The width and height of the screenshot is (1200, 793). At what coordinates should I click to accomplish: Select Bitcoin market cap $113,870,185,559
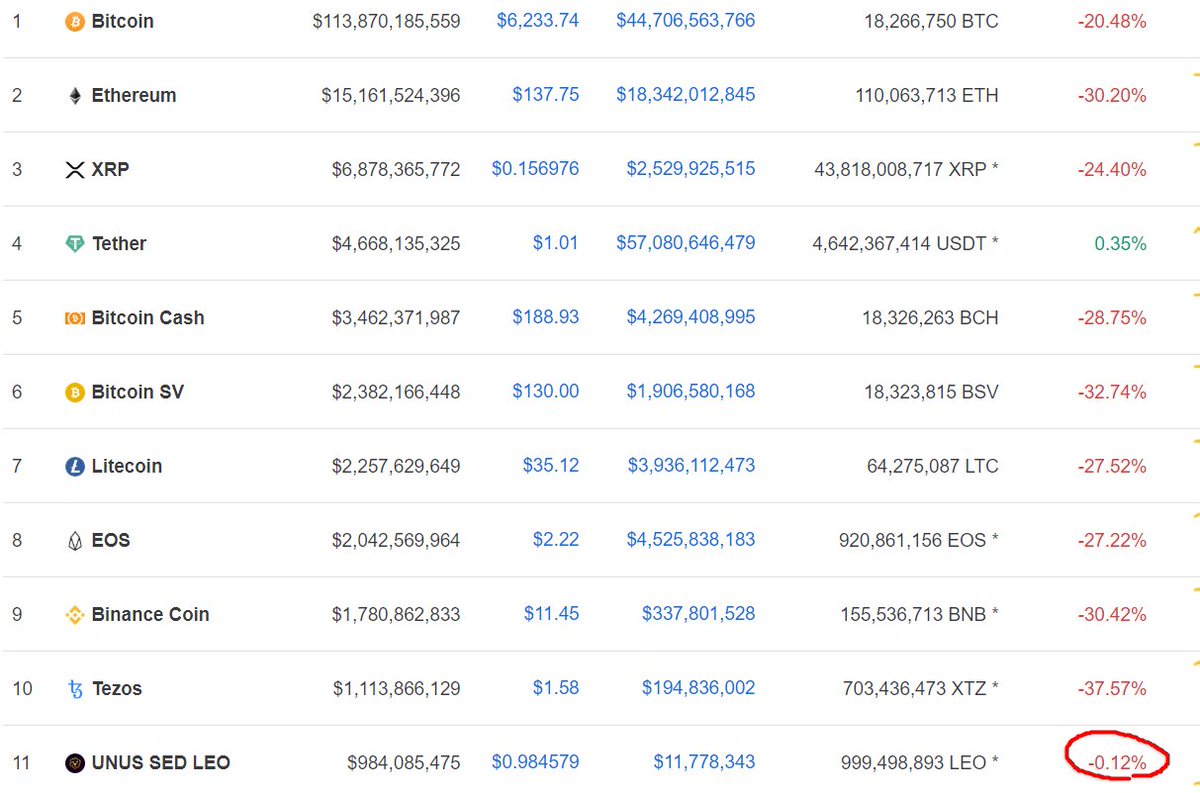(386, 21)
